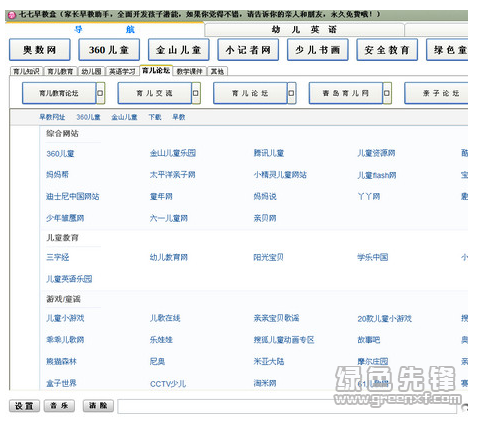This screenshot has height=424, width=483.
Task: Open the 金山儿童乐园 link
Action: pyautogui.click(x=173, y=153)
